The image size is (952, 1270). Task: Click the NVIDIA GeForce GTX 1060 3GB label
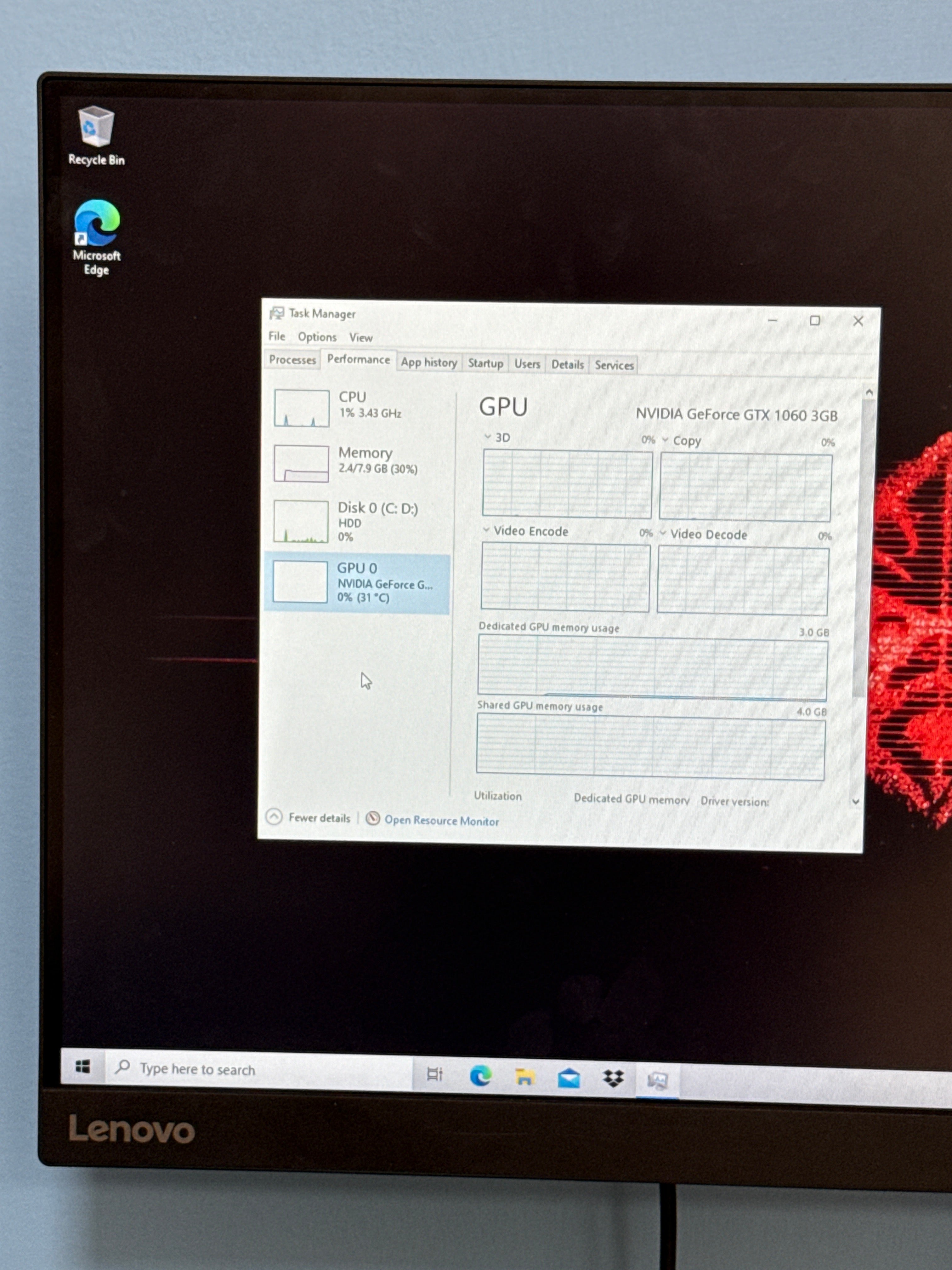tap(737, 415)
